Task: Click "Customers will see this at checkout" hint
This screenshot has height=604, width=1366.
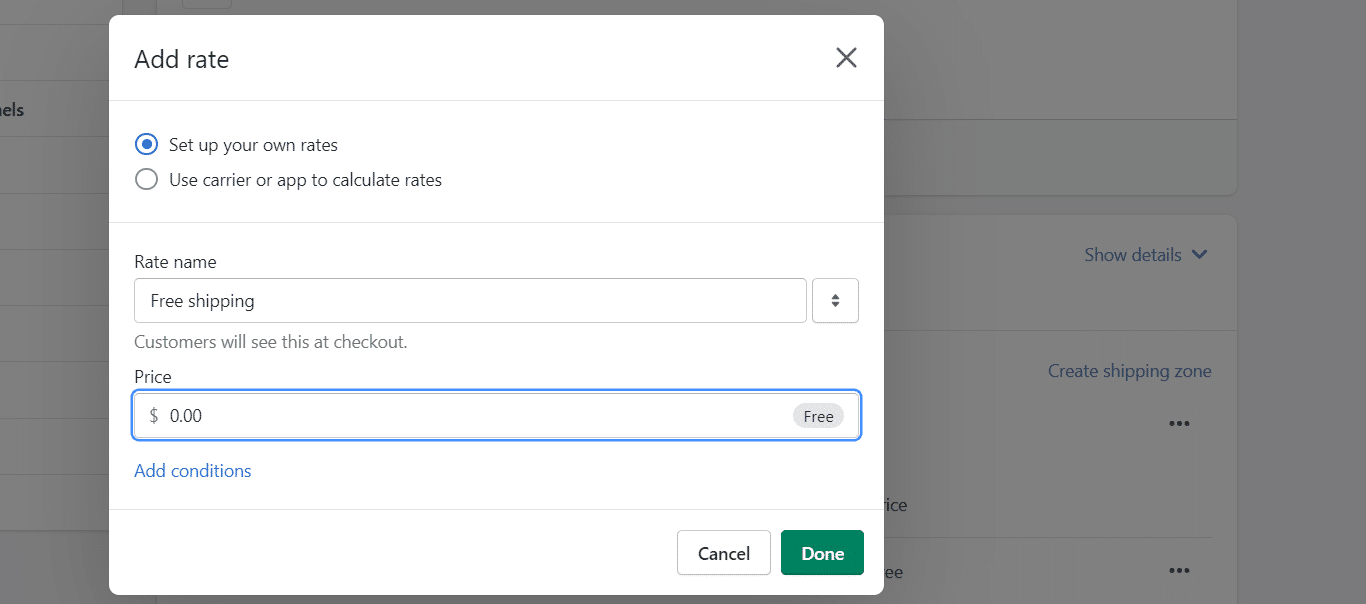Action: click(271, 342)
